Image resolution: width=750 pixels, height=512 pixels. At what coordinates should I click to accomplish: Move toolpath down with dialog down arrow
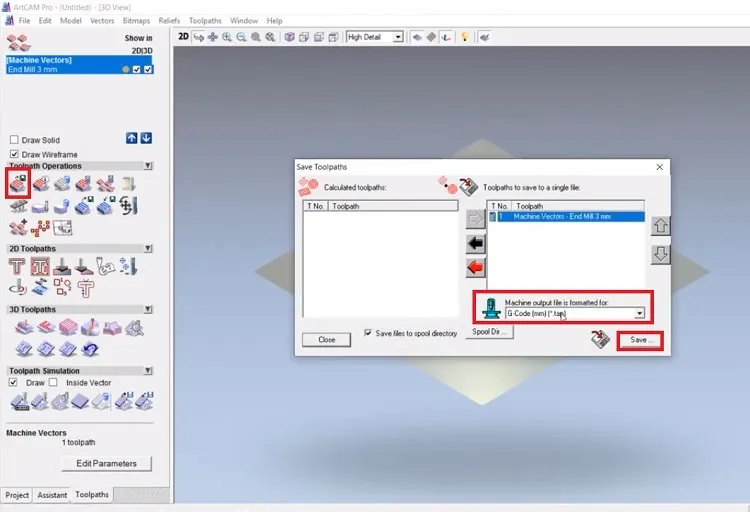coord(661,254)
